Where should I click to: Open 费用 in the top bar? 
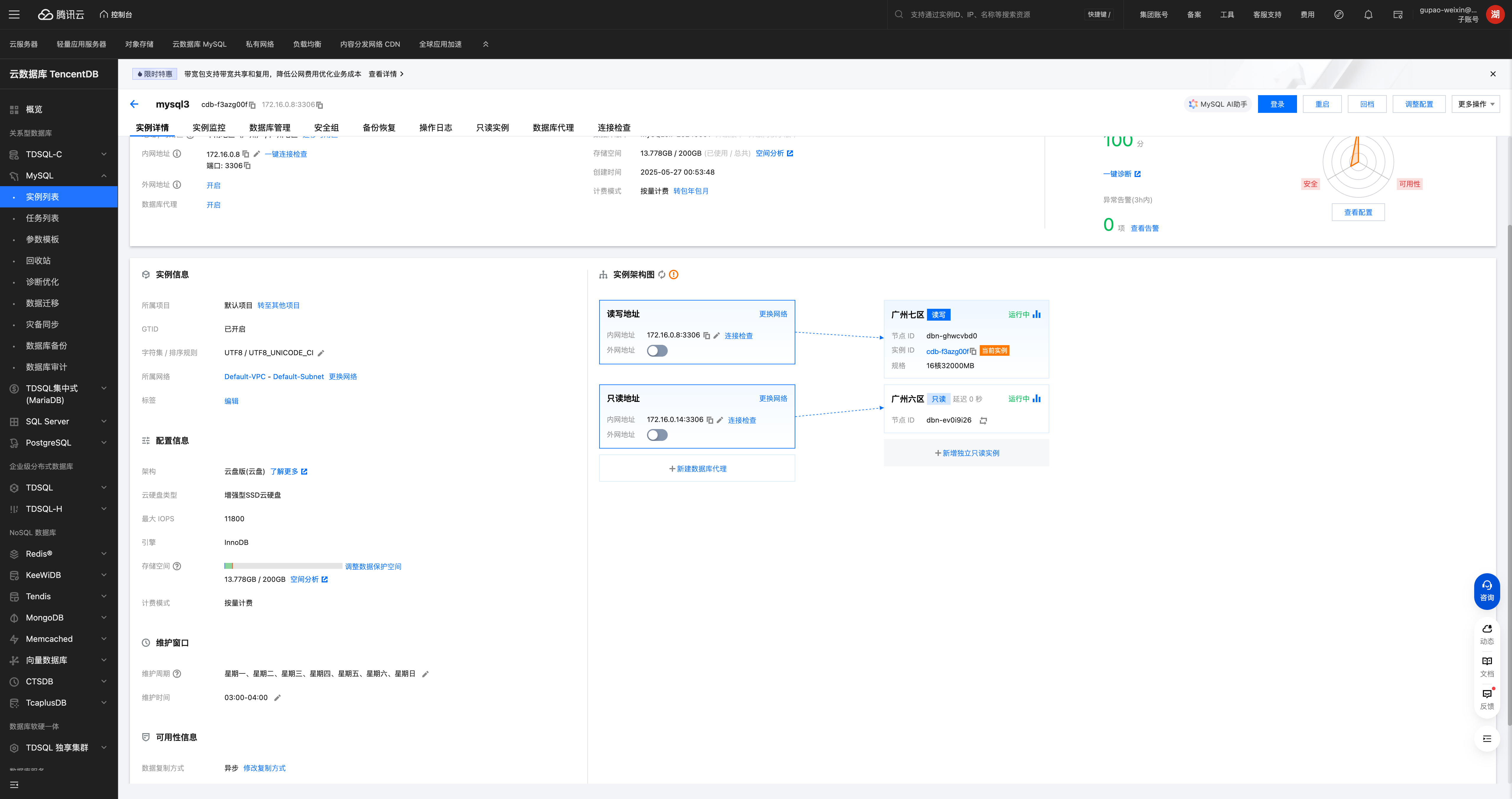[x=1307, y=15]
